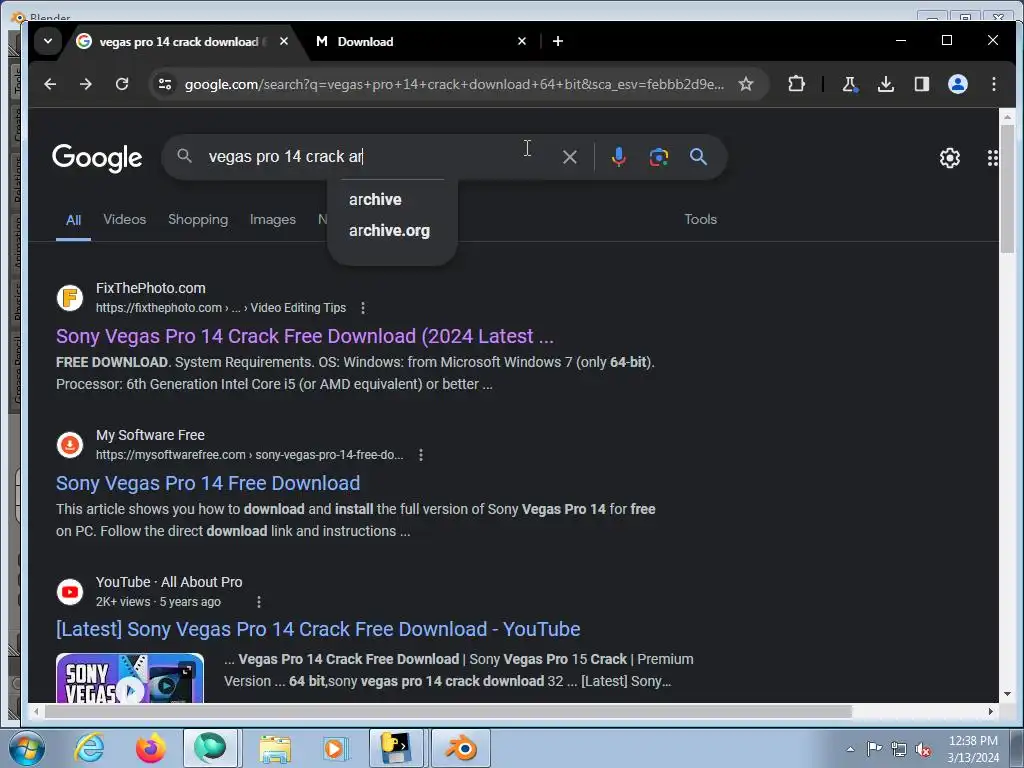View site information icon in address bar

165,84
